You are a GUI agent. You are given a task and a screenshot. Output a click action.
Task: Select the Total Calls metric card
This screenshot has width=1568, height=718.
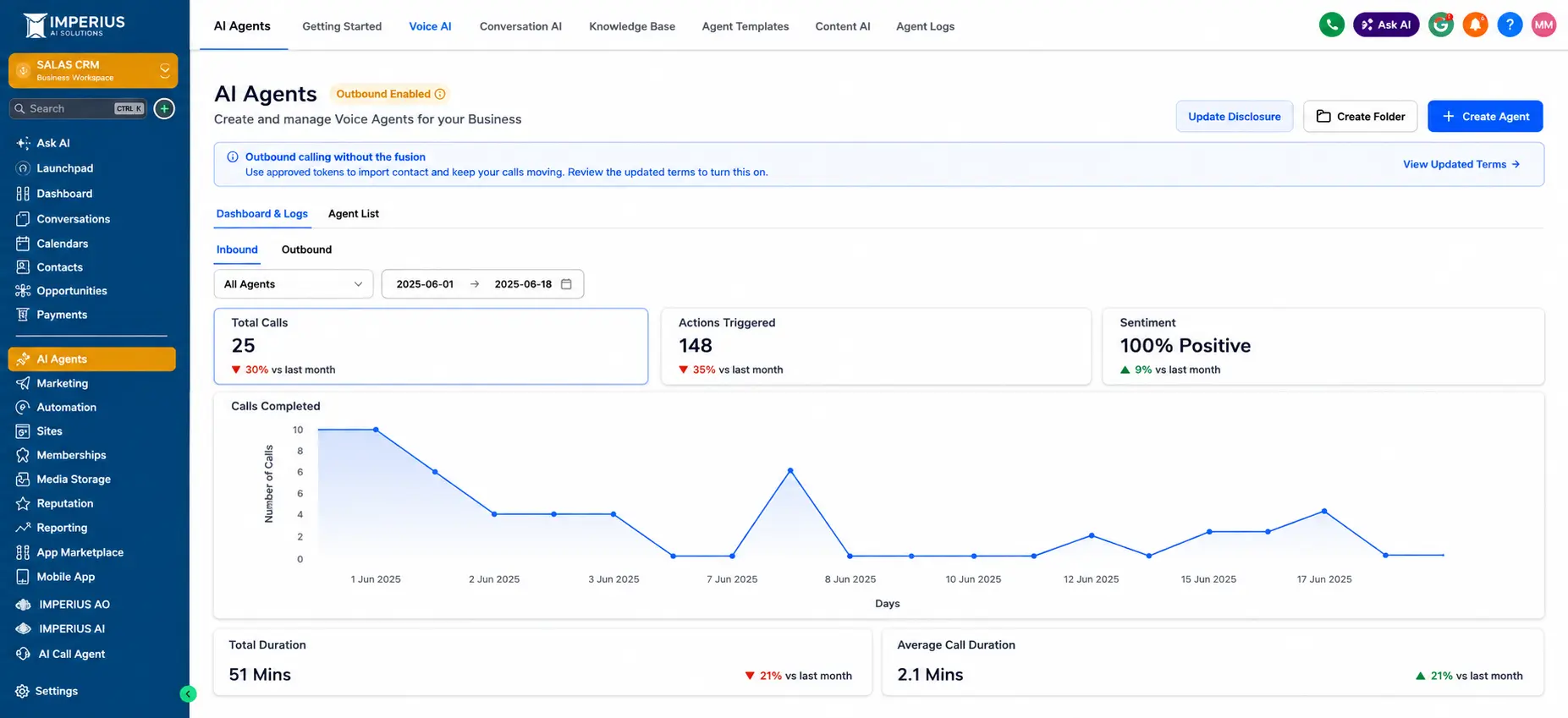click(x=431, y=346)
